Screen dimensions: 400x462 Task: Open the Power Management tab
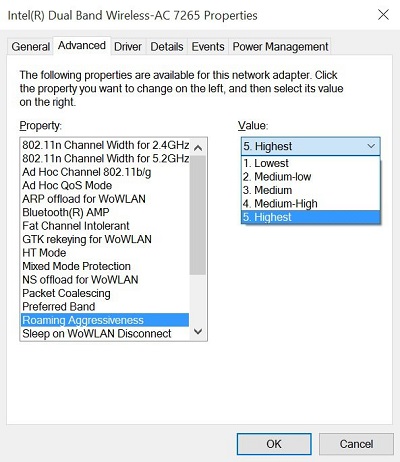tap(280, 47)
